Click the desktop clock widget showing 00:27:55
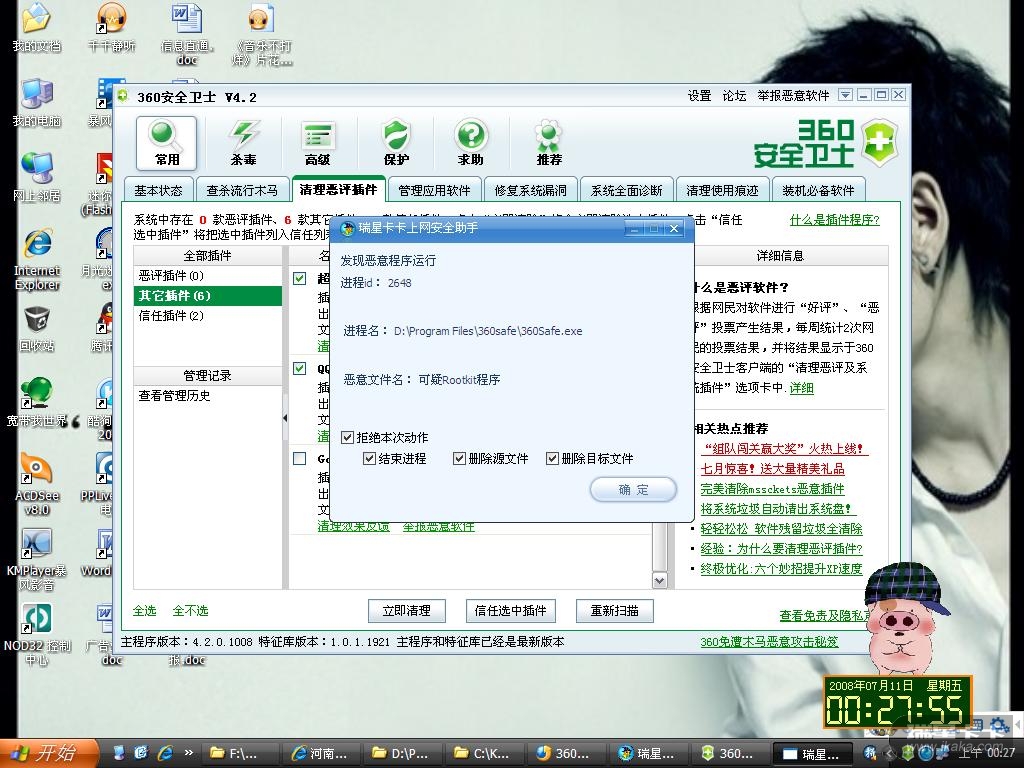Image resolution: width=1024 pixels, height=768 pixels. point(896,702)
